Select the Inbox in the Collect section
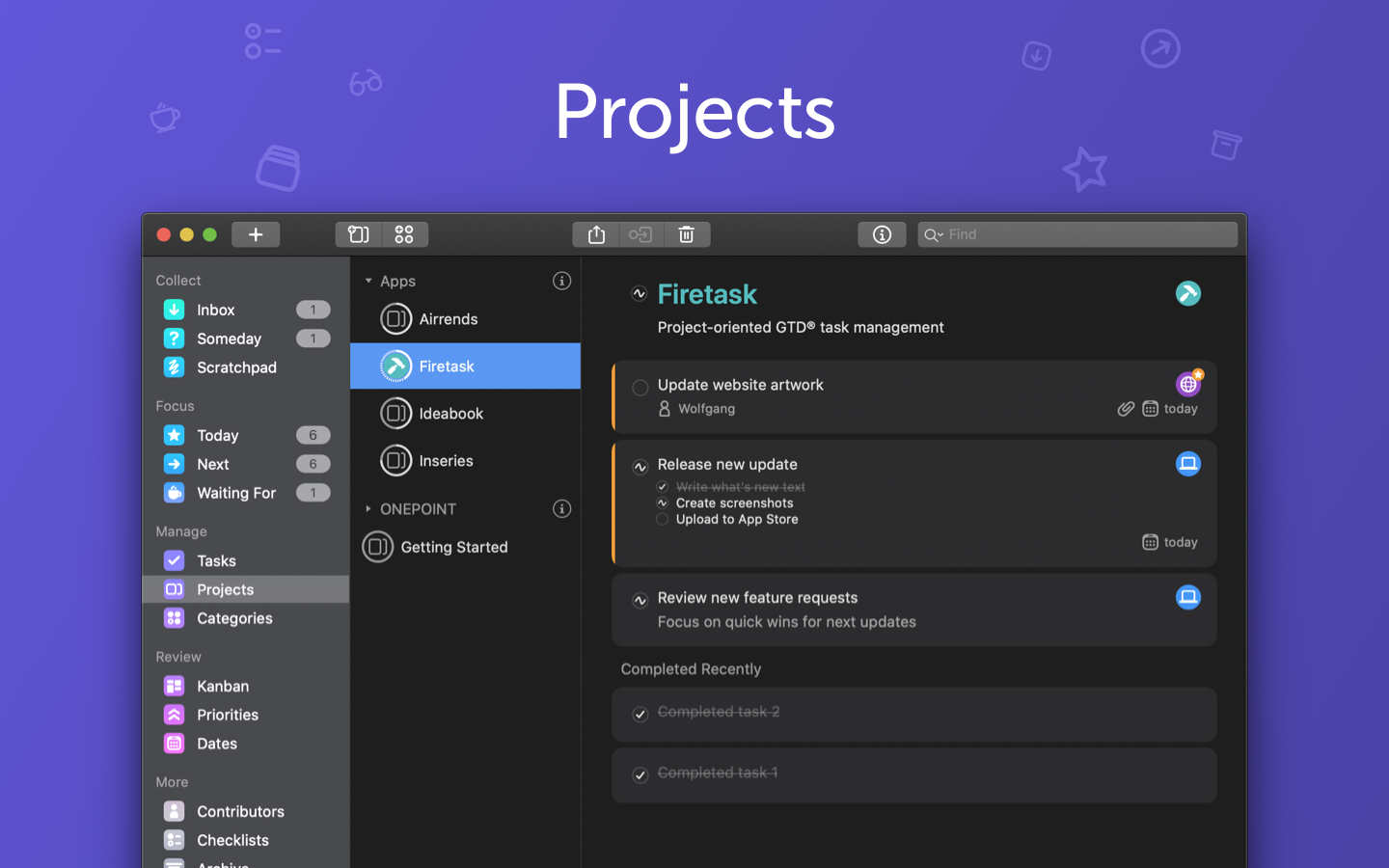1389x868 pixels. (214, 310)
